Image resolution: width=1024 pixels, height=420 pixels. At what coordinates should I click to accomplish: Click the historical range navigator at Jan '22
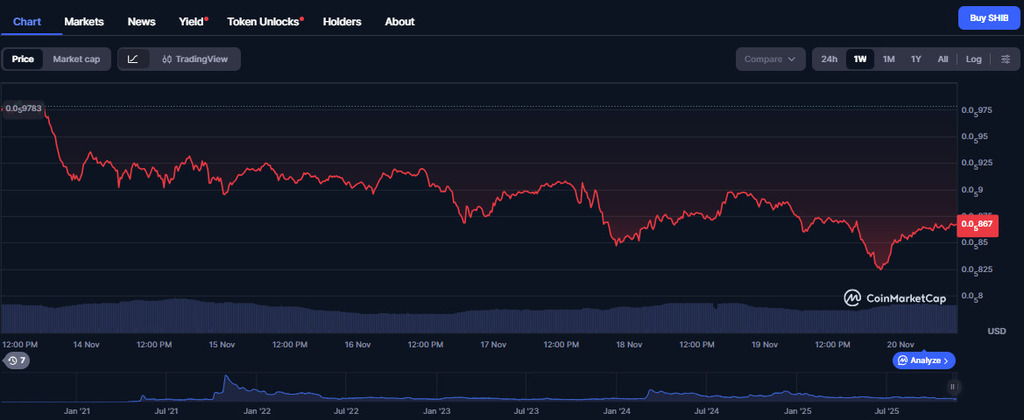[258, 396]
